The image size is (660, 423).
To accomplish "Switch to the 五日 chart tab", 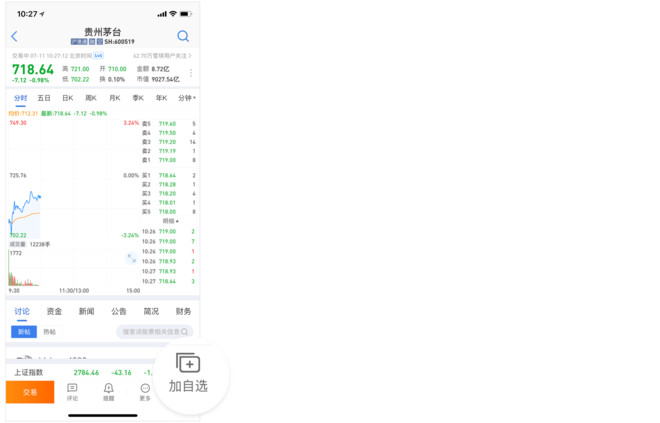I will tap(44, 98).
